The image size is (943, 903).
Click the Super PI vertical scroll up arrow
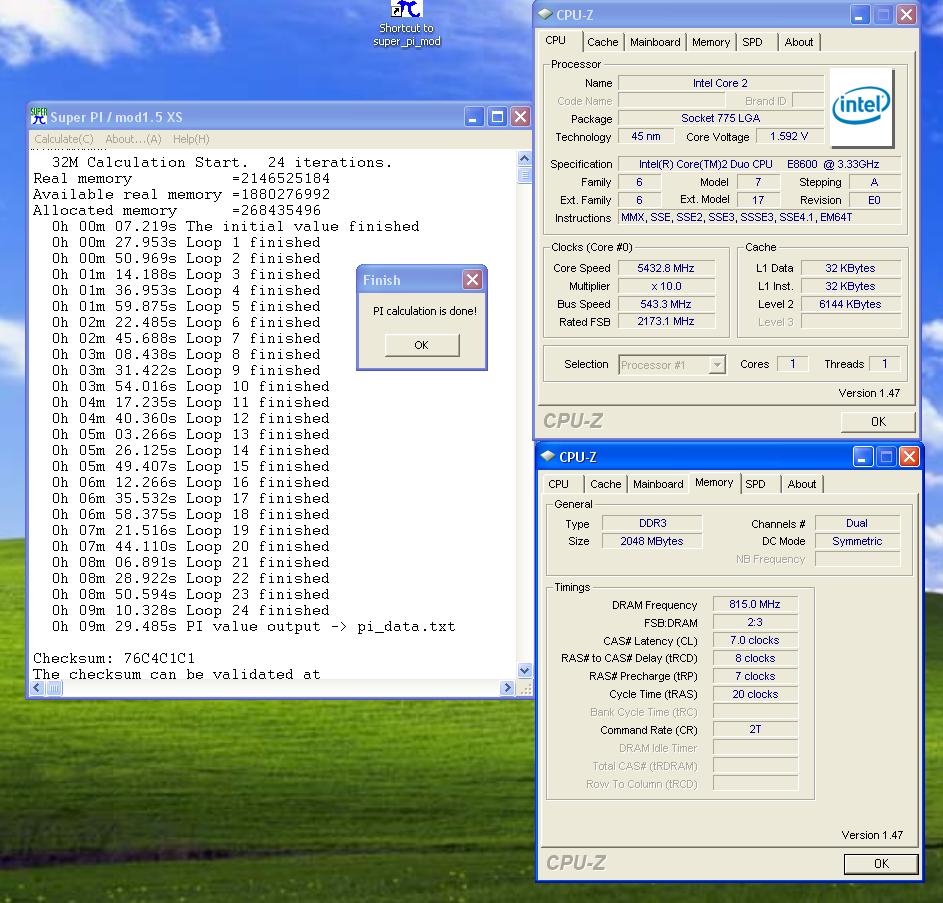(x=524, y=158)
